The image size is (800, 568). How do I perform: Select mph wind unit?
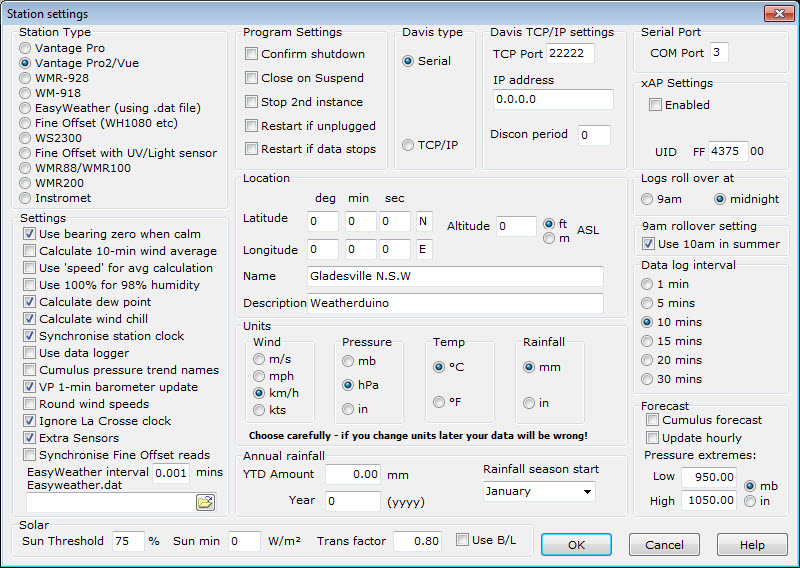coord(259,376)
